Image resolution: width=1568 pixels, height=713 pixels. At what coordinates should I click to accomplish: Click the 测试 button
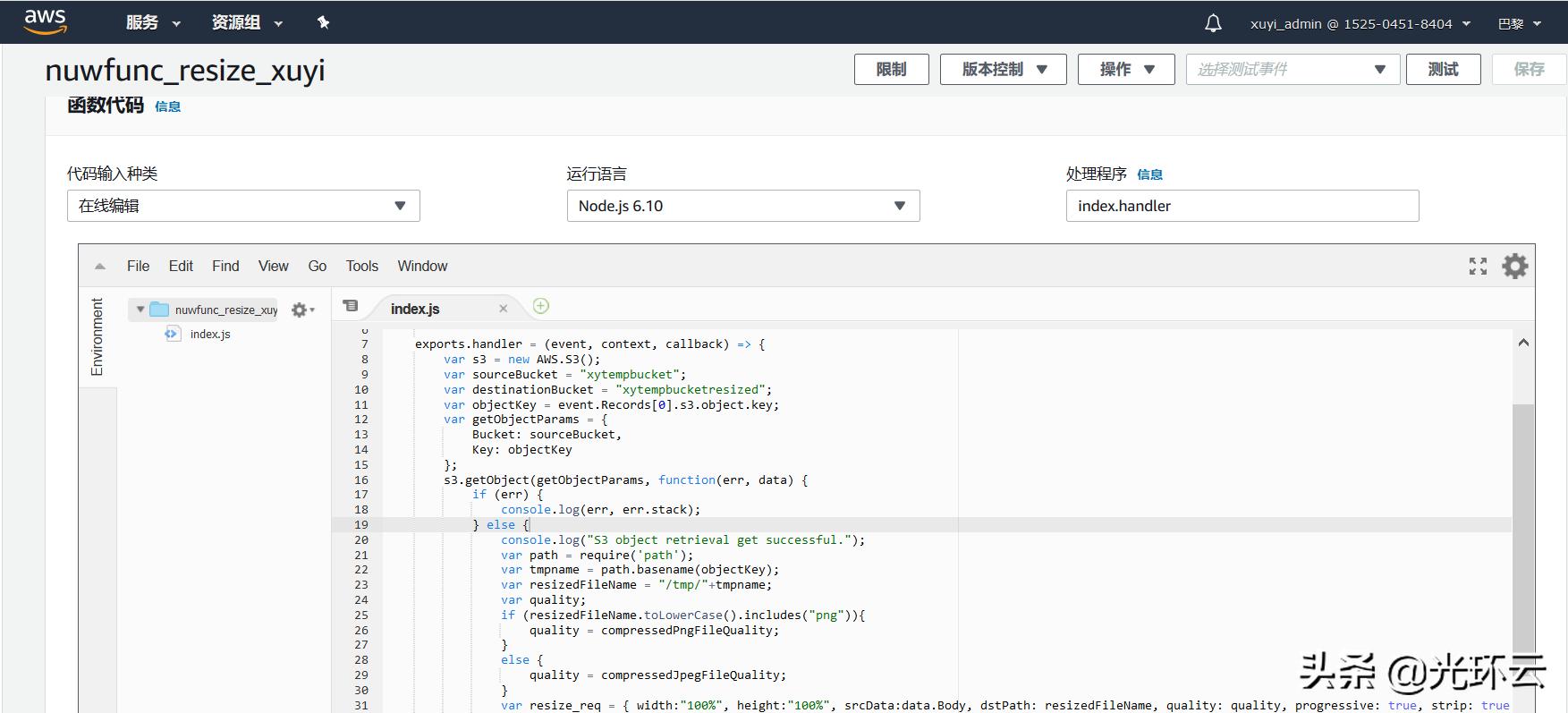(x=1442, y=69)
